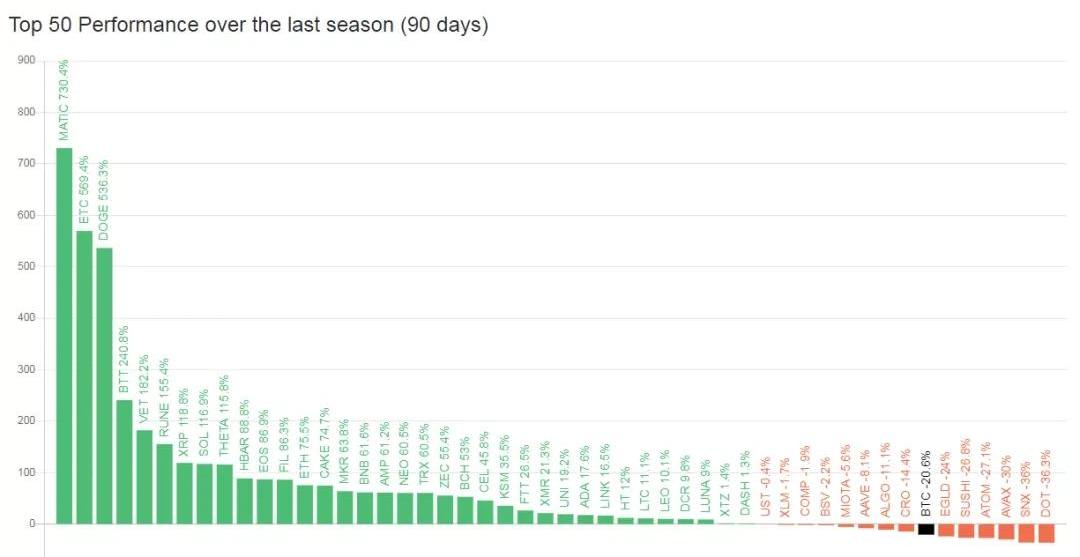
Task: Click the CAKE 74.7% bar
Action: [x=324, y=504]
